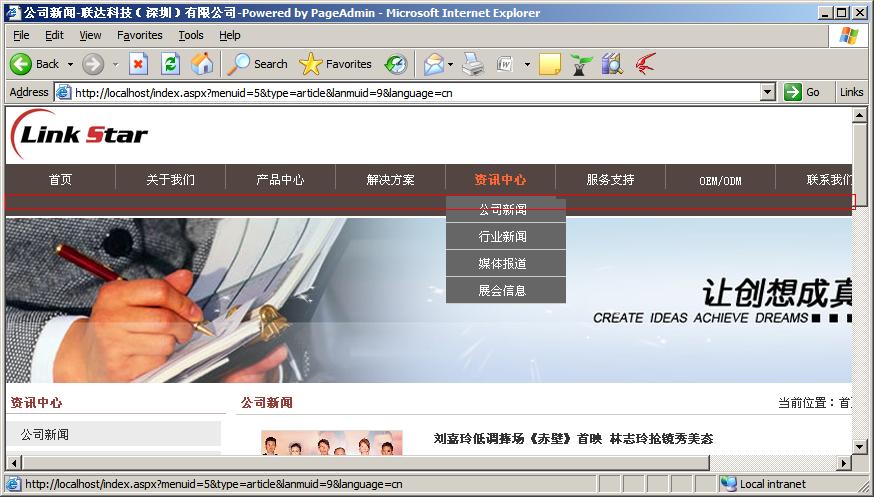
Task: Click inside the Address URL field
Action: tap(400, 92)
